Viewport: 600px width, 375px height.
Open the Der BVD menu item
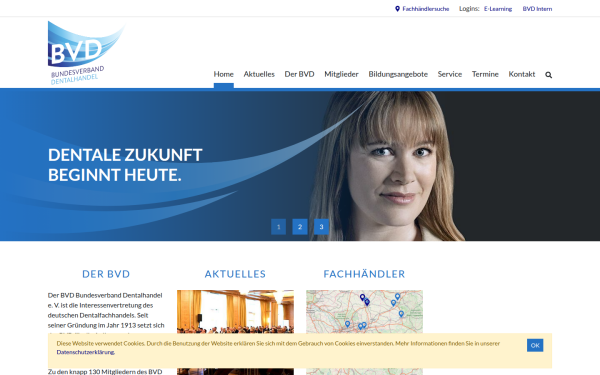(299, 74)
